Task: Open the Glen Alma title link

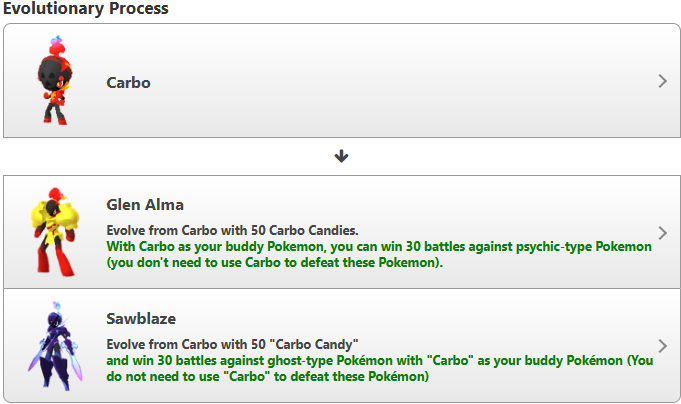Action: tap(145, 205)
